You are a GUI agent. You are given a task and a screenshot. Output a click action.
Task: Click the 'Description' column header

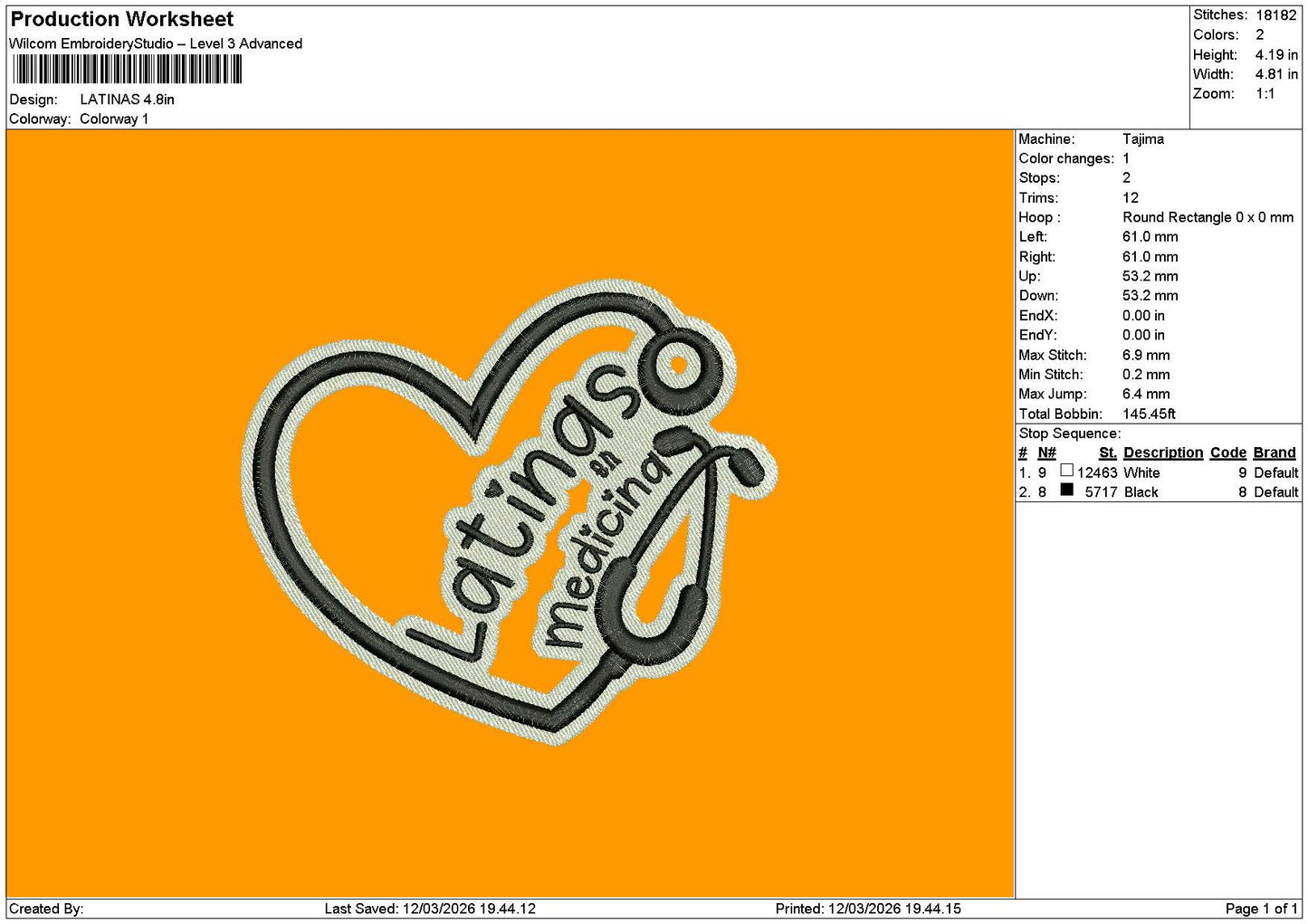tap(1163, 452)
